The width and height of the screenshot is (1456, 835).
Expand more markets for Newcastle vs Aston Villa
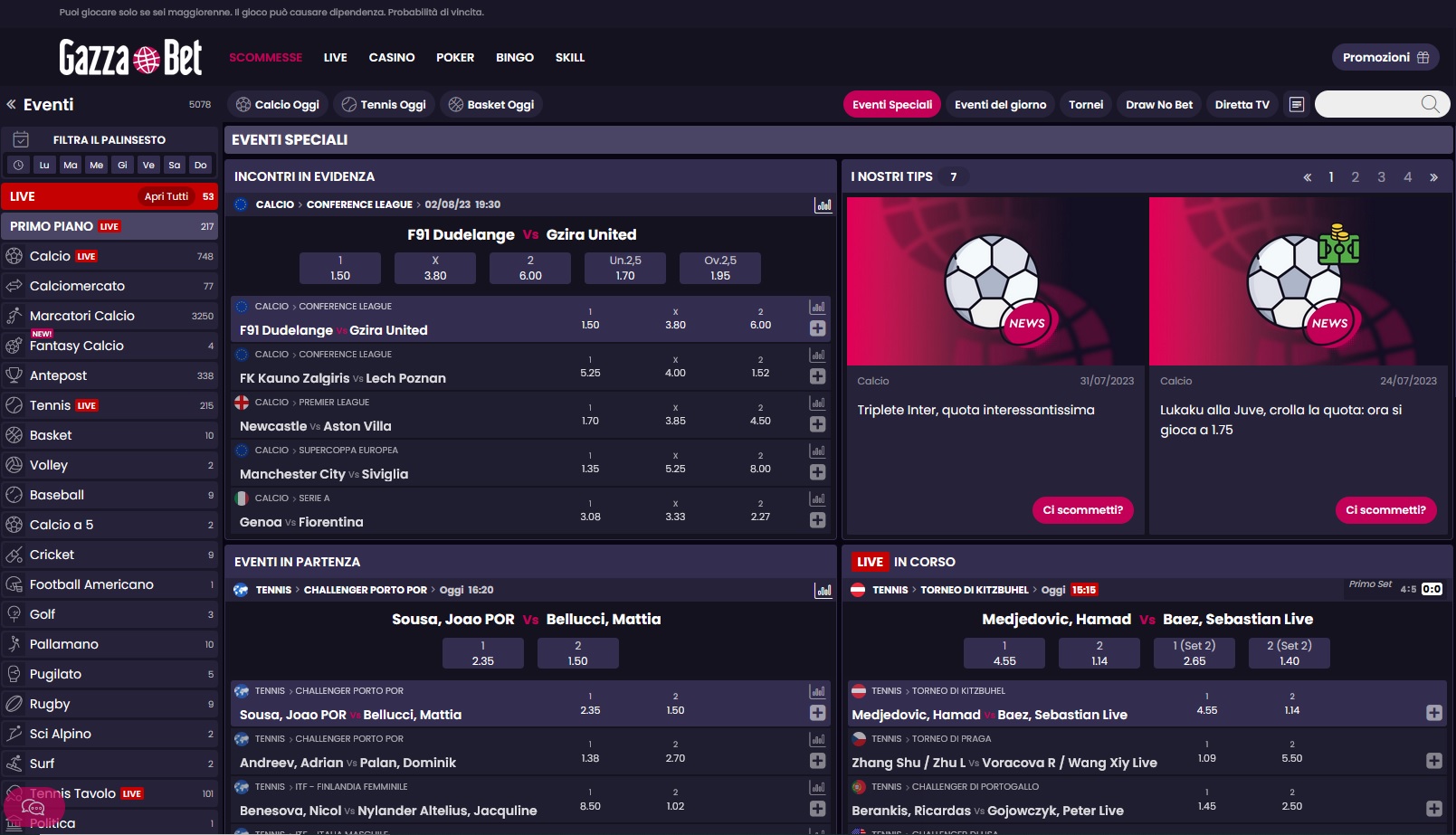pos(817,424)
